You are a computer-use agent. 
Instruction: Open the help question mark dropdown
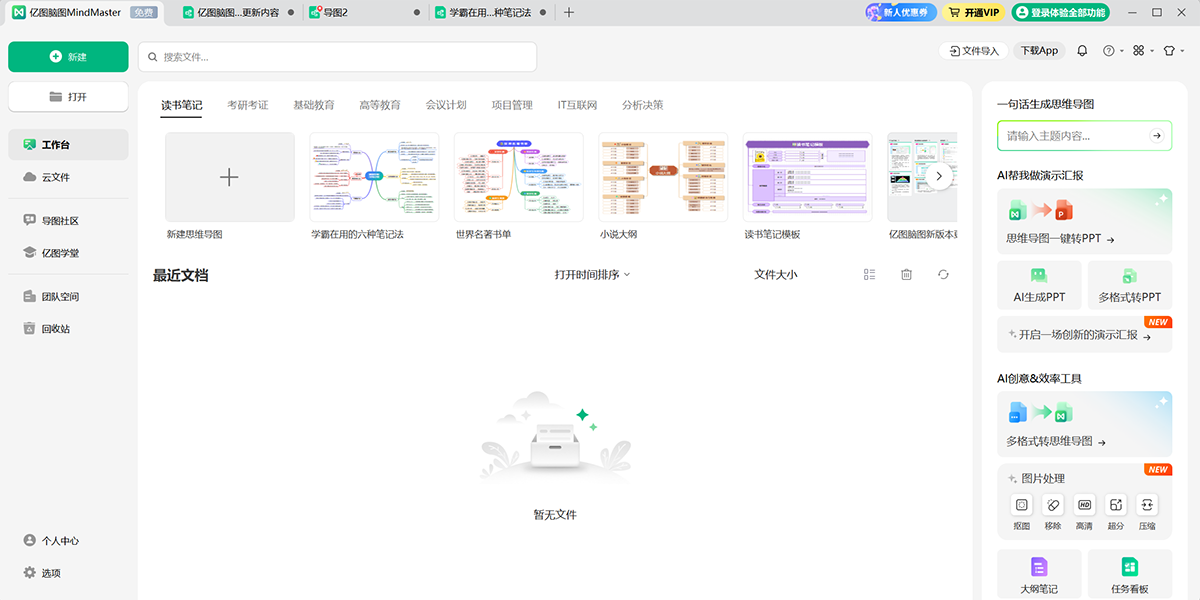pyautogui.click(x=1113, y=51)
